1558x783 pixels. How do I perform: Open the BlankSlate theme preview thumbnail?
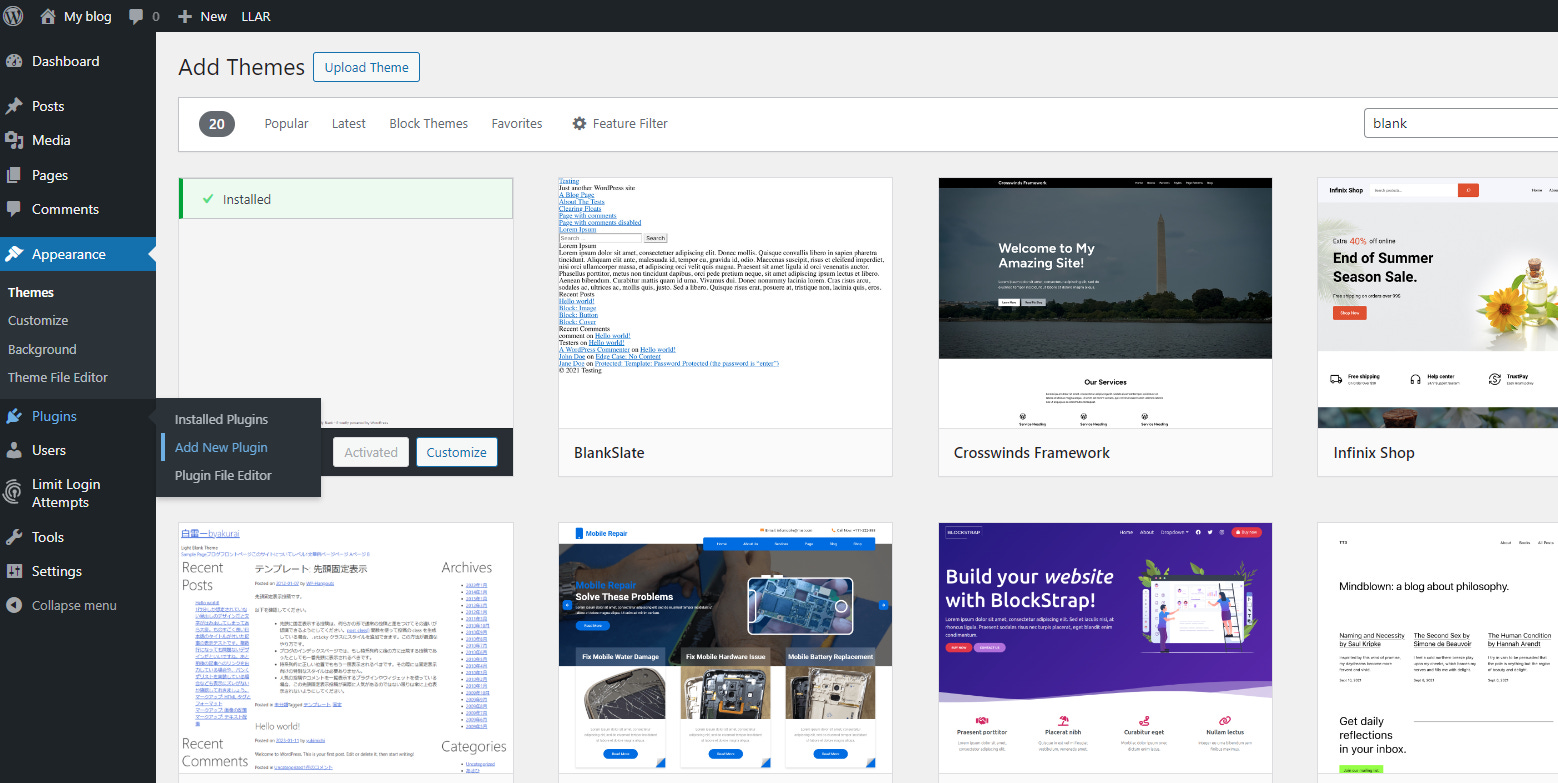pyautogui.click(x=725, y=303)
